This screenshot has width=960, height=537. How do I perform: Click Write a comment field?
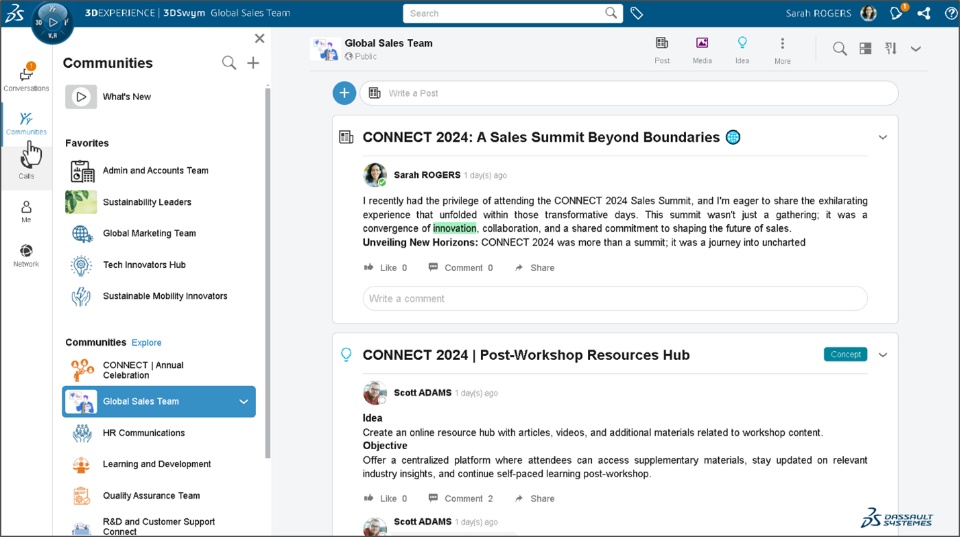615,299
